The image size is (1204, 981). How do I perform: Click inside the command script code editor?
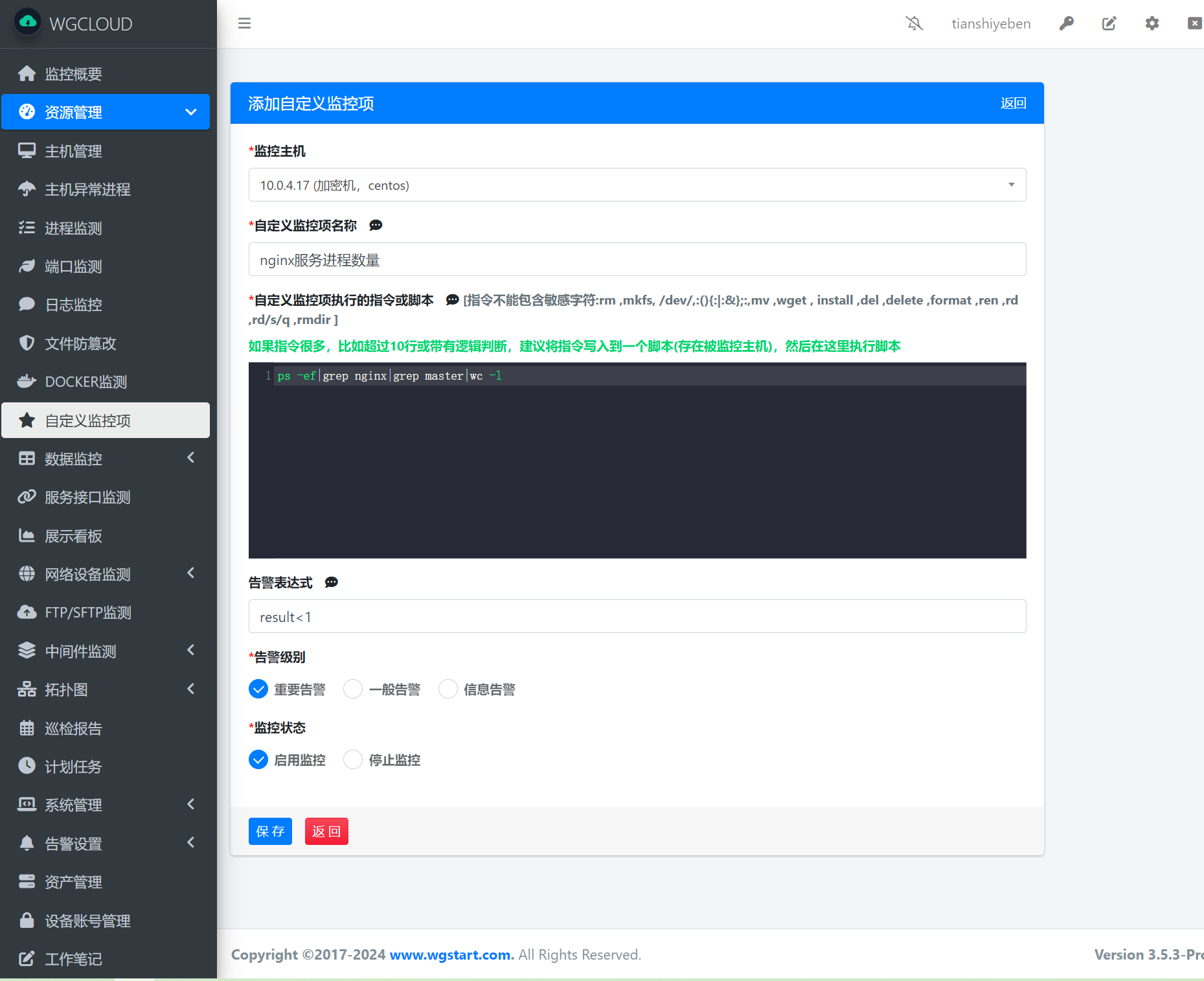pyautogui.click(x=637, y=461)
